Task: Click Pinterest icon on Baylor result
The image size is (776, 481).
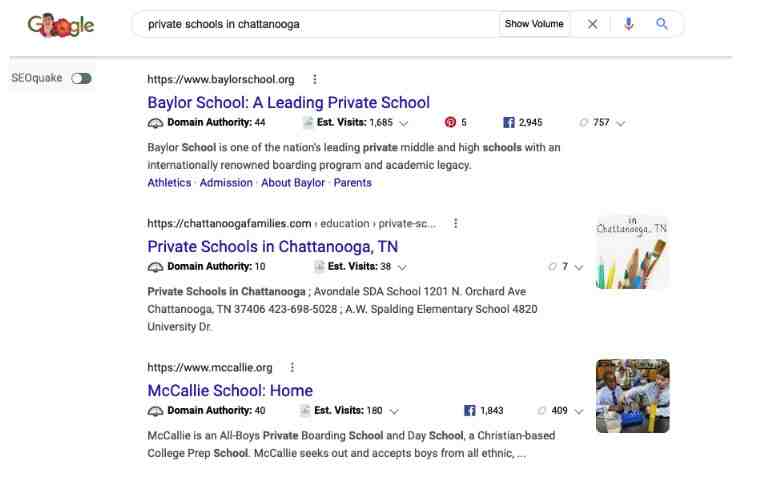Action: click(451, 123)
